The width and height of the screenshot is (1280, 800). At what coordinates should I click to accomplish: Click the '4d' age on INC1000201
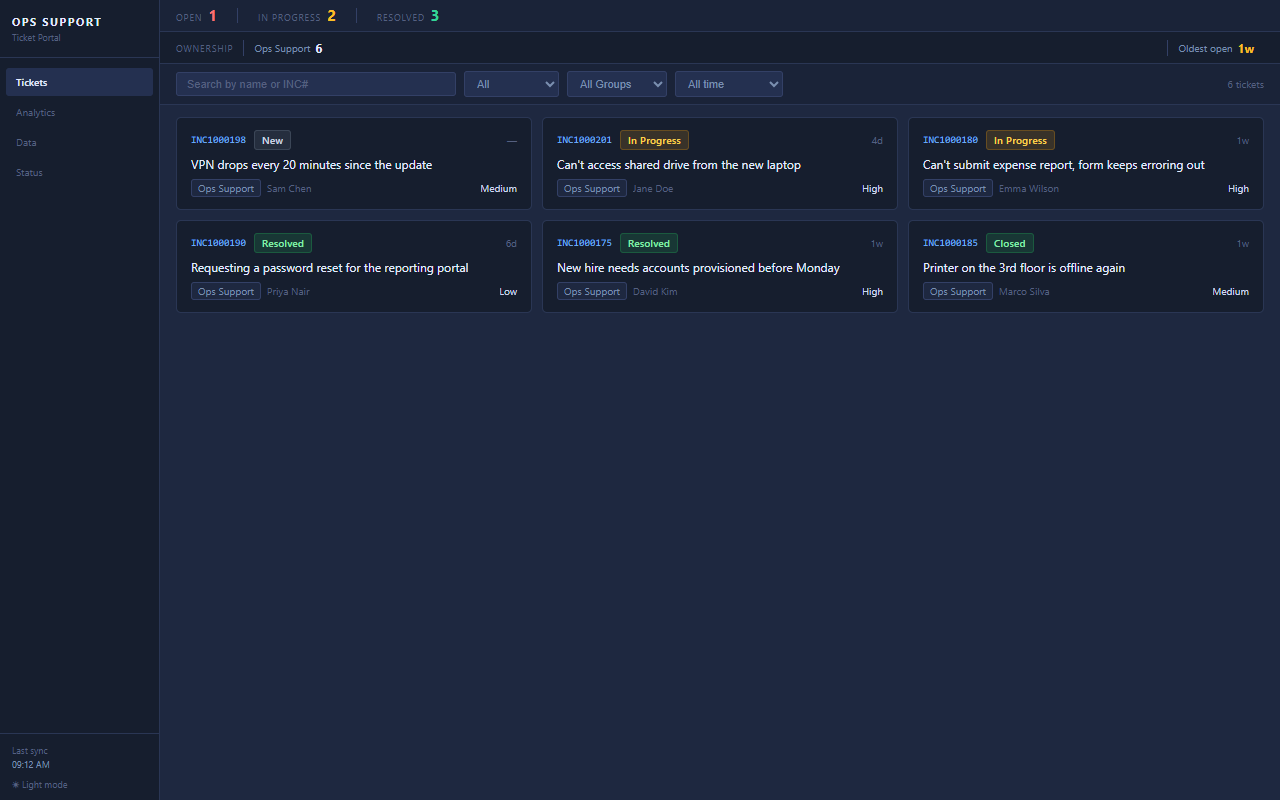click(x=877, y=141)
